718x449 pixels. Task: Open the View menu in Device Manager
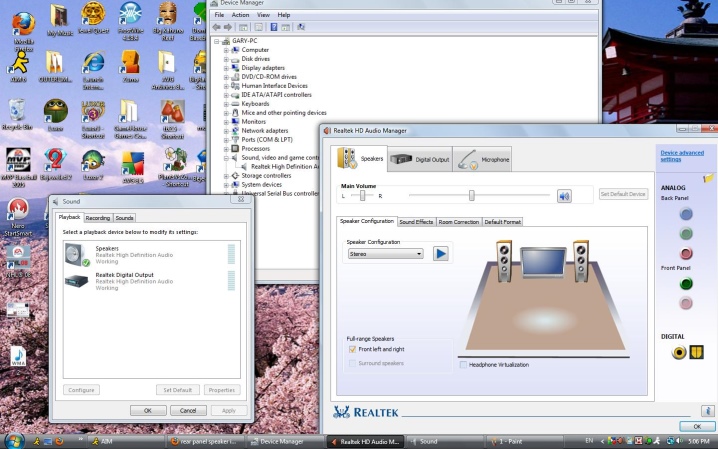[x=263, y=15]
